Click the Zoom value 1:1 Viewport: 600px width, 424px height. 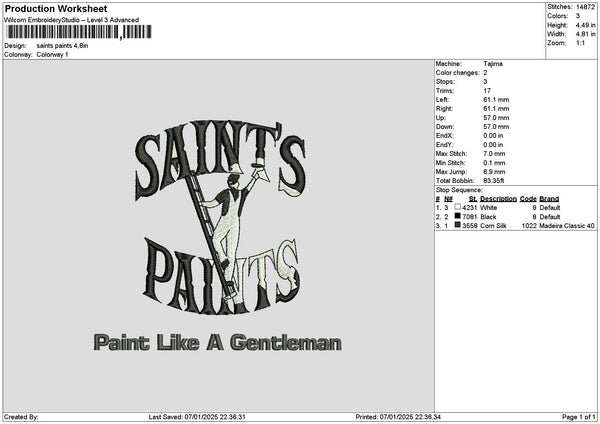580,43
